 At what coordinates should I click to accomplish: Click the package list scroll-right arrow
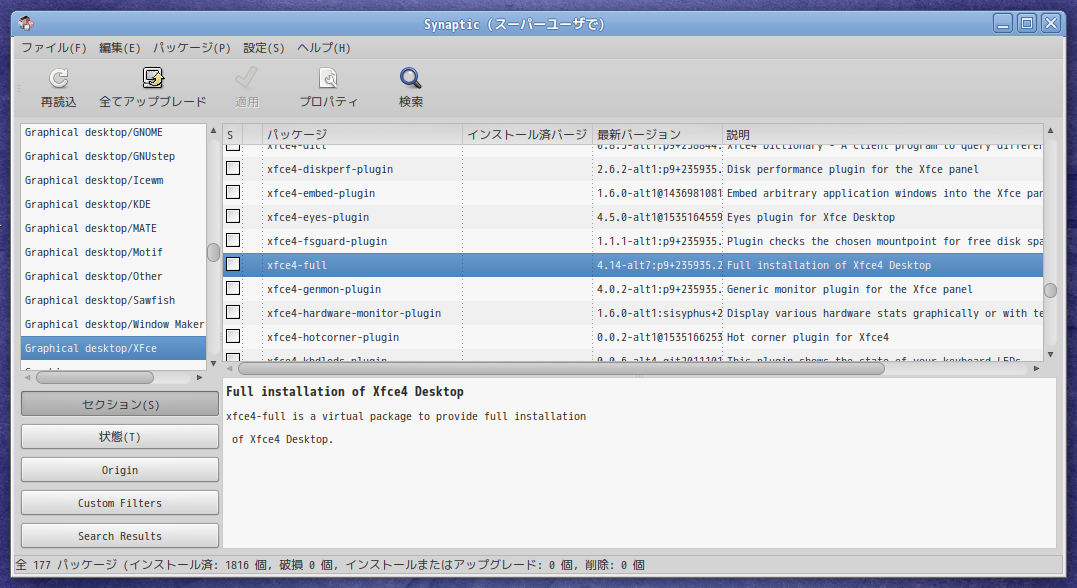[x=1036, y=369]
